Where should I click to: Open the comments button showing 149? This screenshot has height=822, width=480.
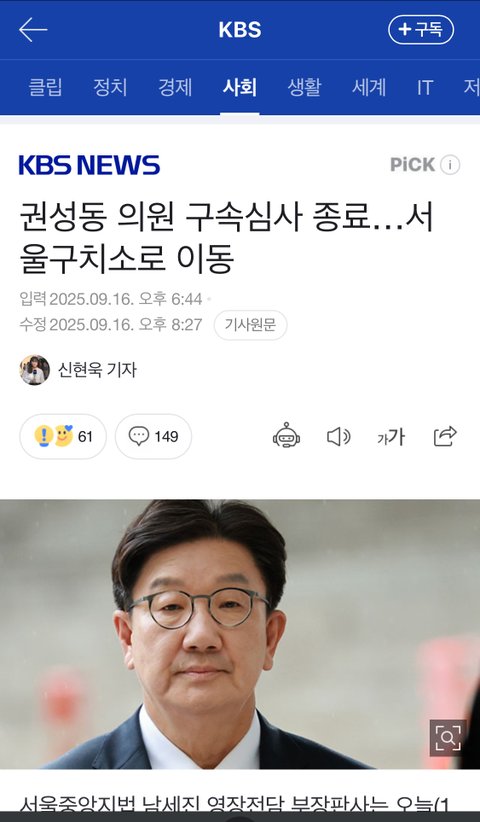(154, 436)
